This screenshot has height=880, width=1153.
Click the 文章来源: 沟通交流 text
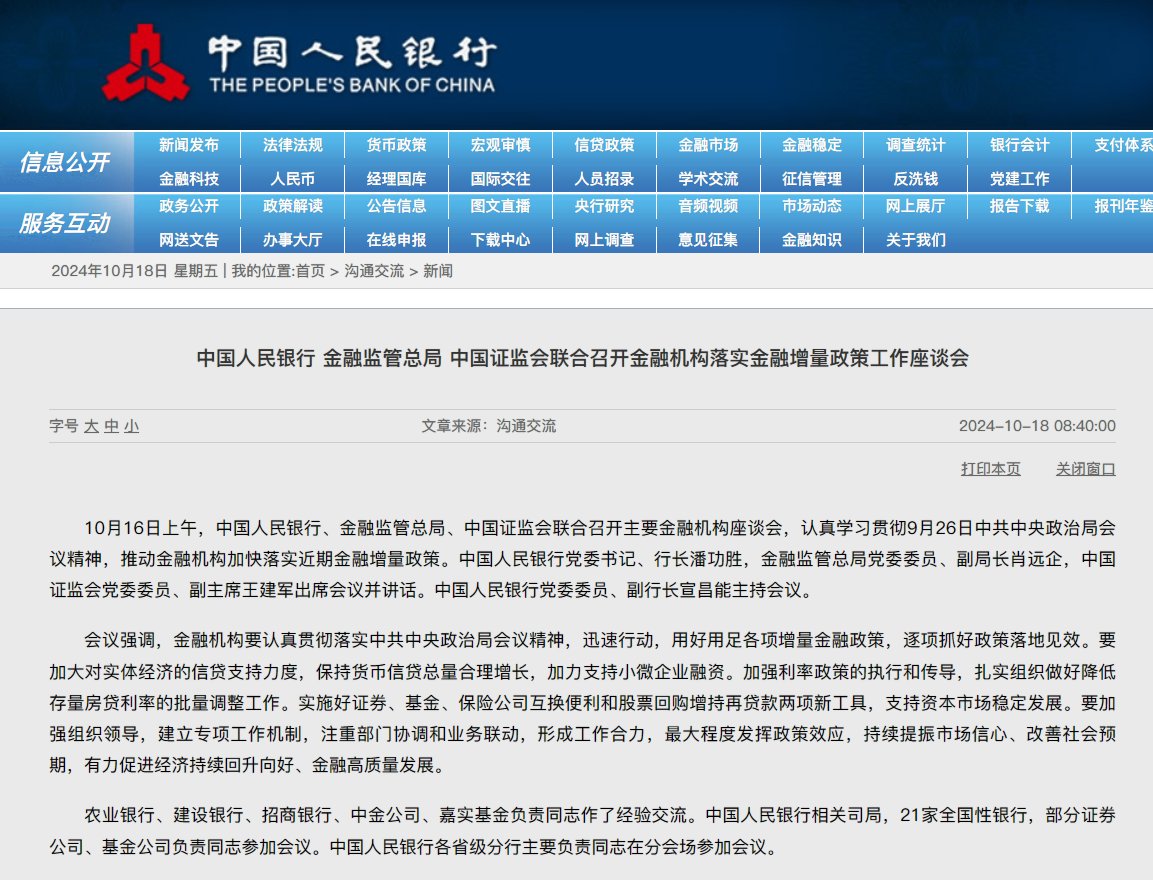coord(488,426)
